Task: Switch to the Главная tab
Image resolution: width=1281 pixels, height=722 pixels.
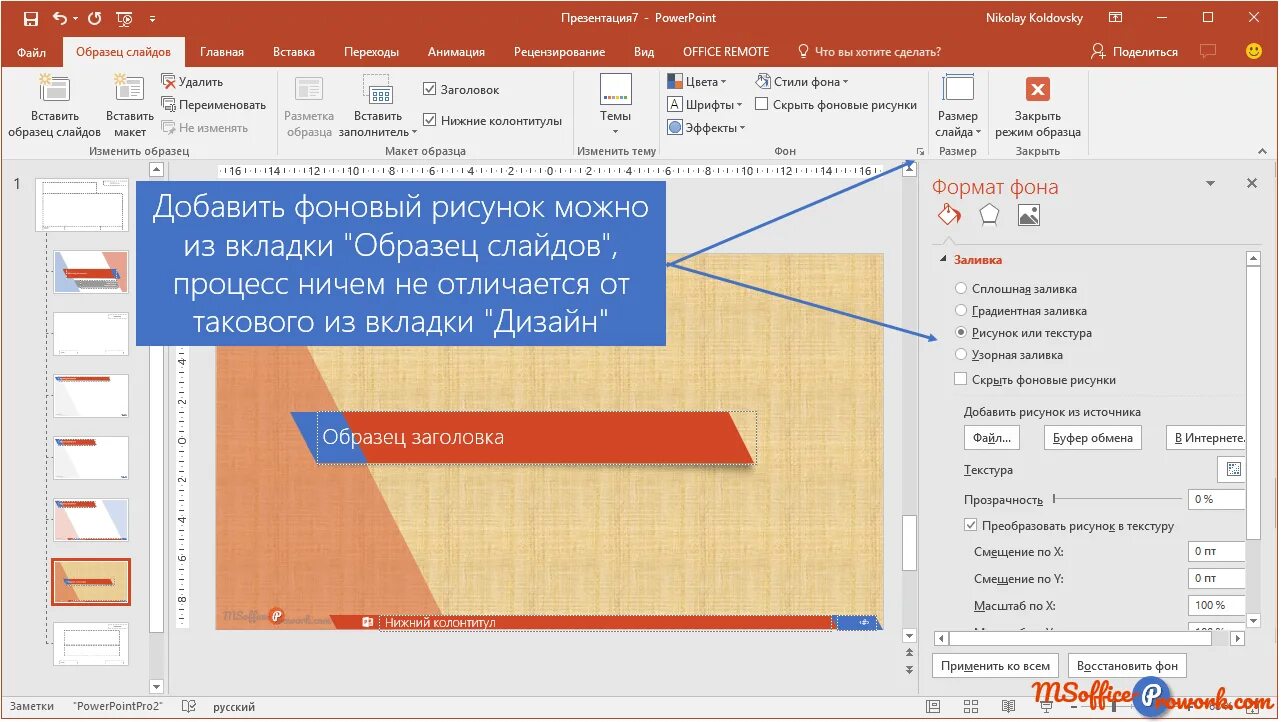Action: point(222,52)
